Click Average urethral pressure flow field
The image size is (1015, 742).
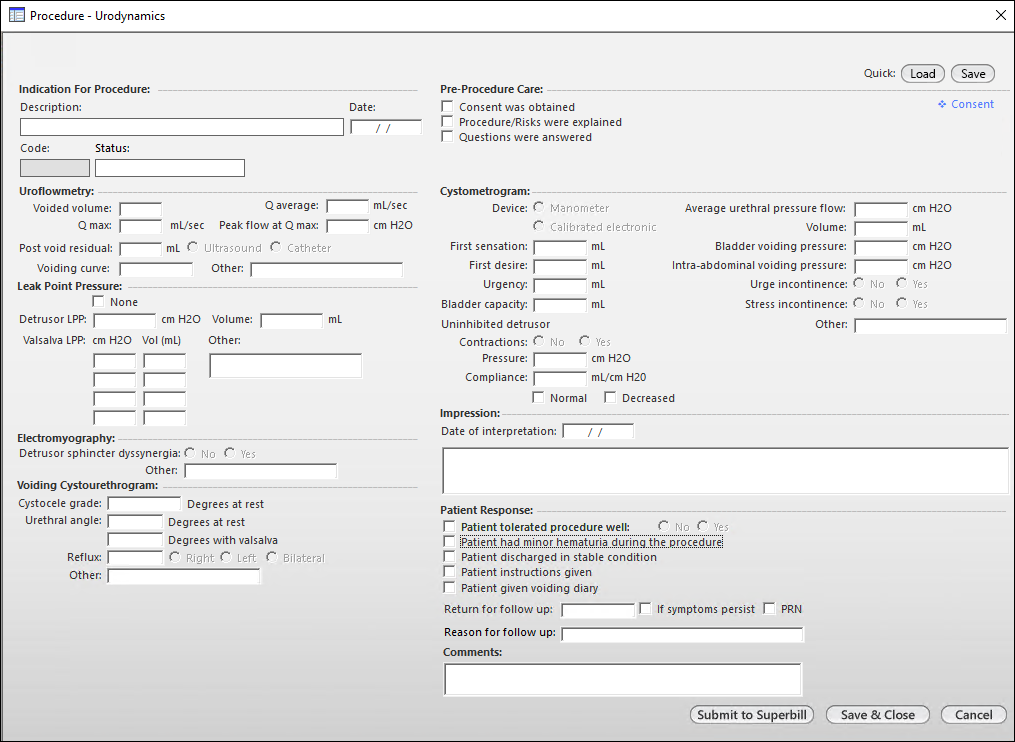point(881,209)
